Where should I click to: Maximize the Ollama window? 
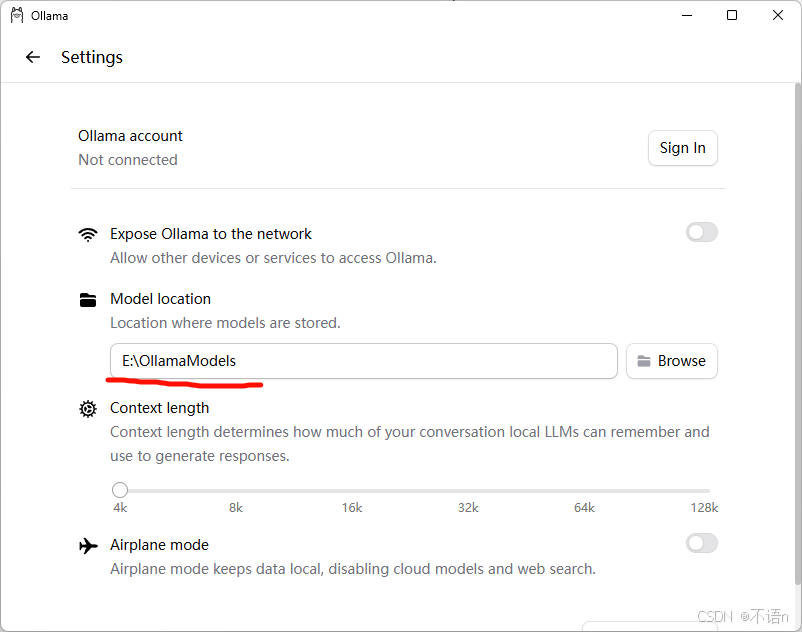[x=732, y=15]
